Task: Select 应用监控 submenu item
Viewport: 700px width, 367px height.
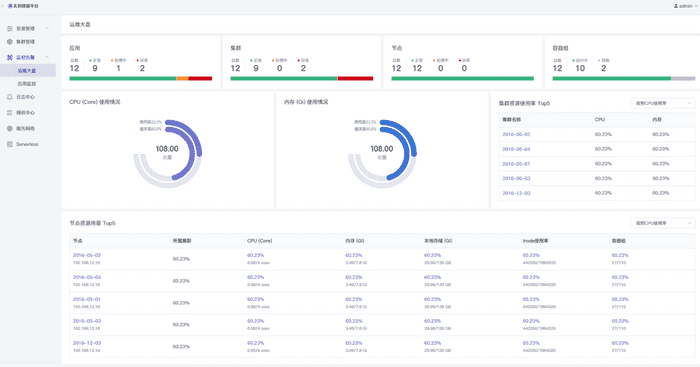Action: click(28, 83)
